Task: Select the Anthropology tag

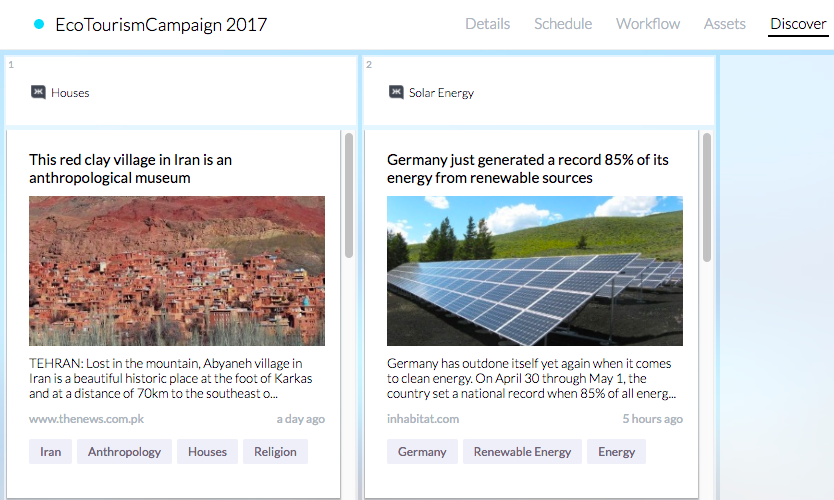Action: 124,451
